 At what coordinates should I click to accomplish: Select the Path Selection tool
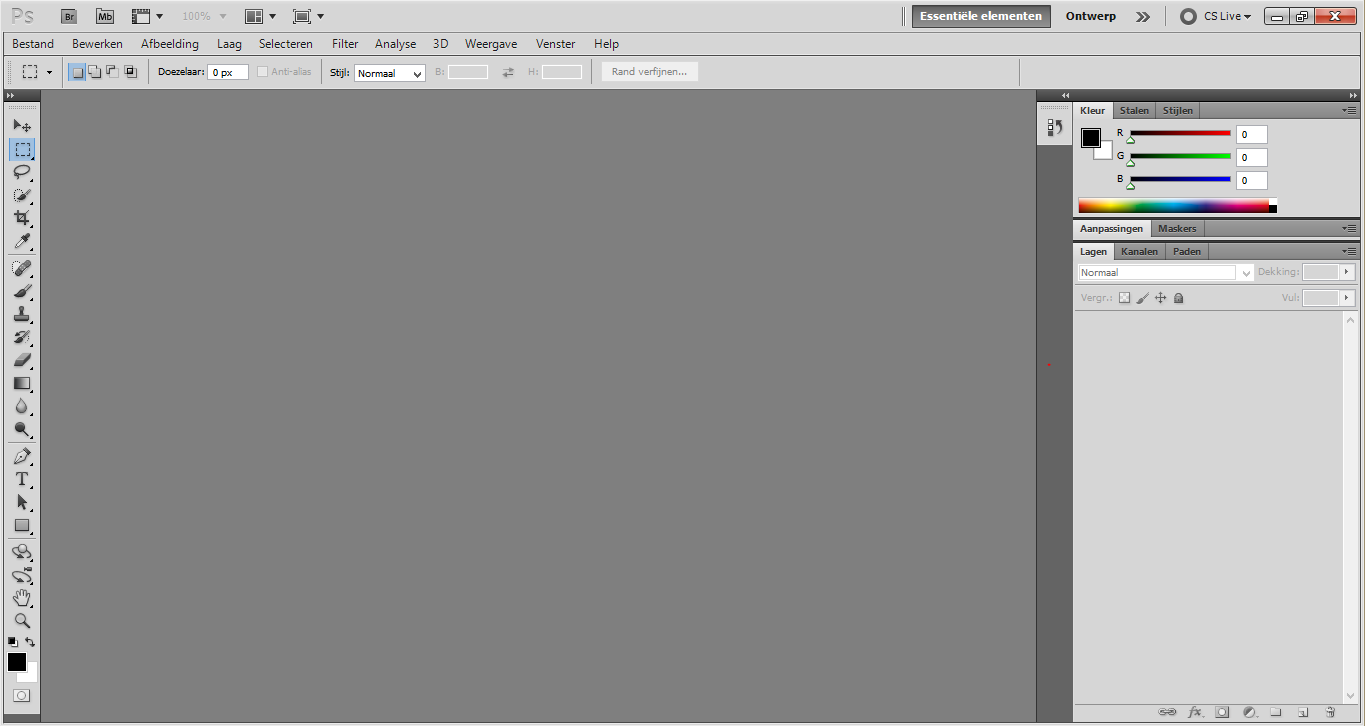tap(22, 502)
